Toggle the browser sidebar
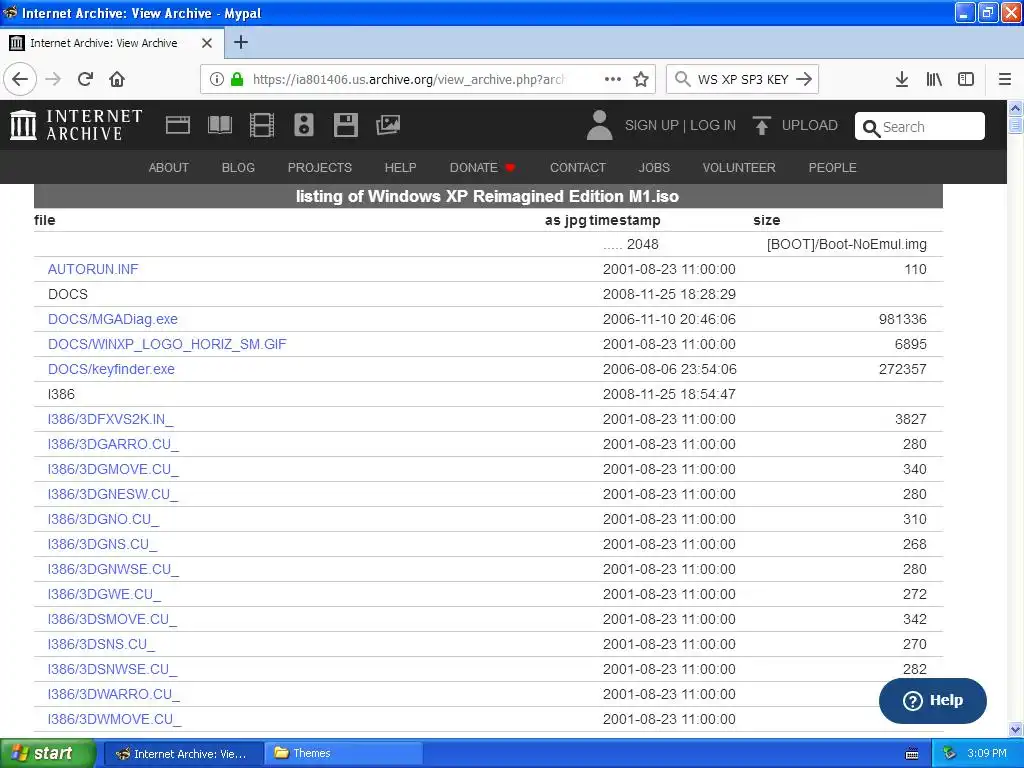The height and width of the screenshot is (768, 1024). [x=966, y=79]
